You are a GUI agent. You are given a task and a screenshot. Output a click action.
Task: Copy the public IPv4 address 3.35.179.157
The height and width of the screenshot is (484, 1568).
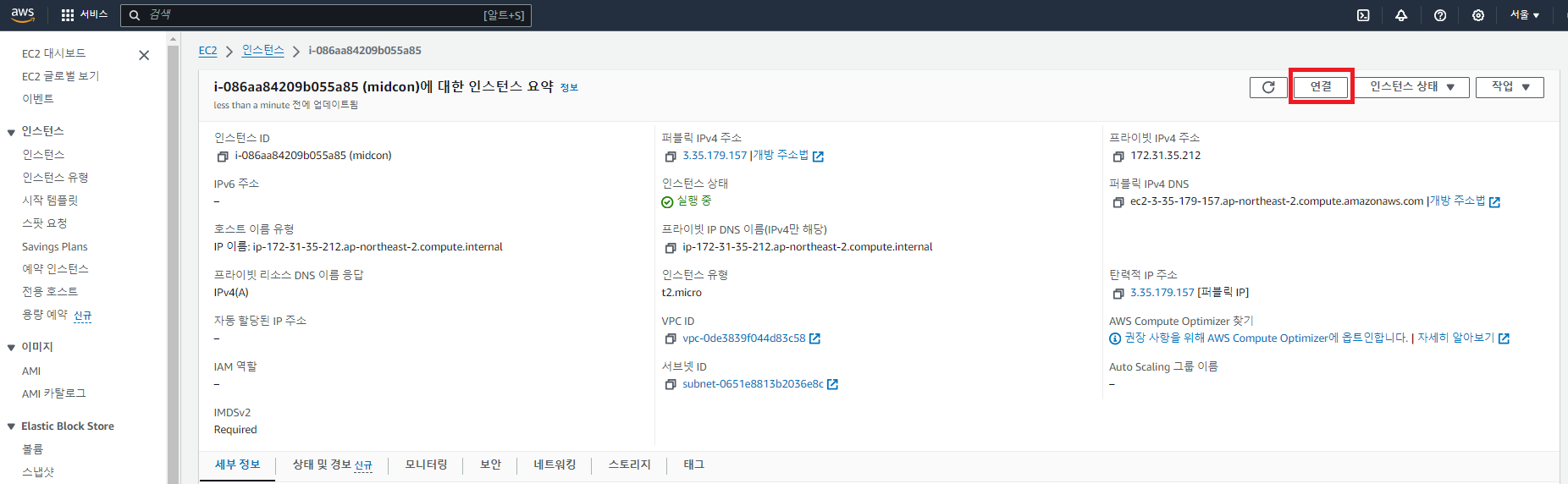[671, 157]
